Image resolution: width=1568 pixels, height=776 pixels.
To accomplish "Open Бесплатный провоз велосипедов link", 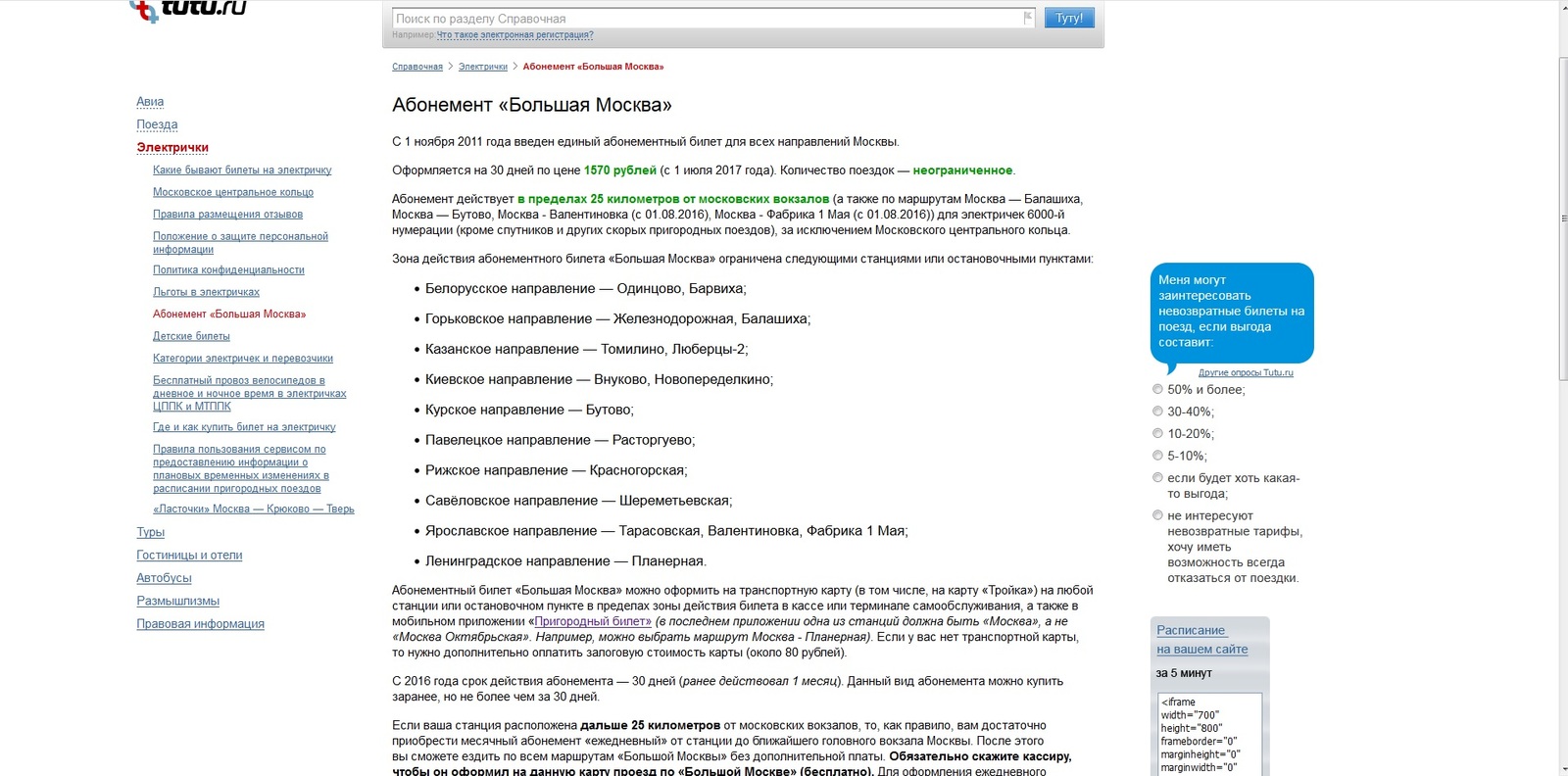I will [x=250, y=393].
